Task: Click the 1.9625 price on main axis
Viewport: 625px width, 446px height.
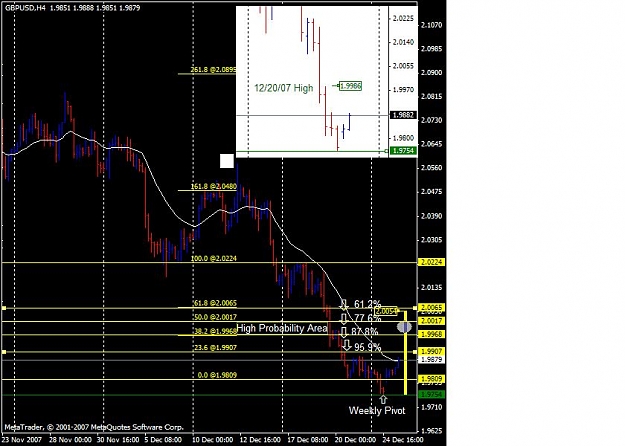Action: click(431, 431)
